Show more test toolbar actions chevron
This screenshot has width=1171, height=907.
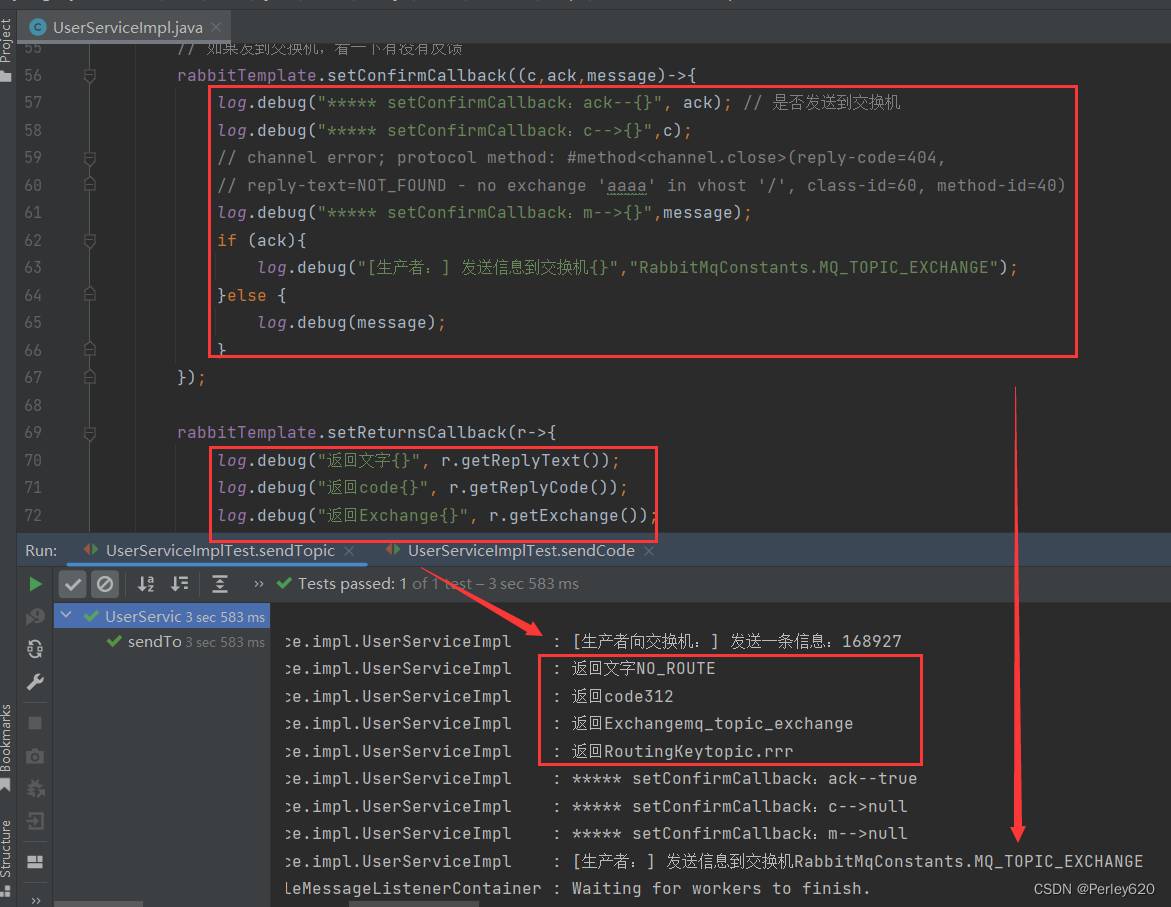[x=258, y=583]
